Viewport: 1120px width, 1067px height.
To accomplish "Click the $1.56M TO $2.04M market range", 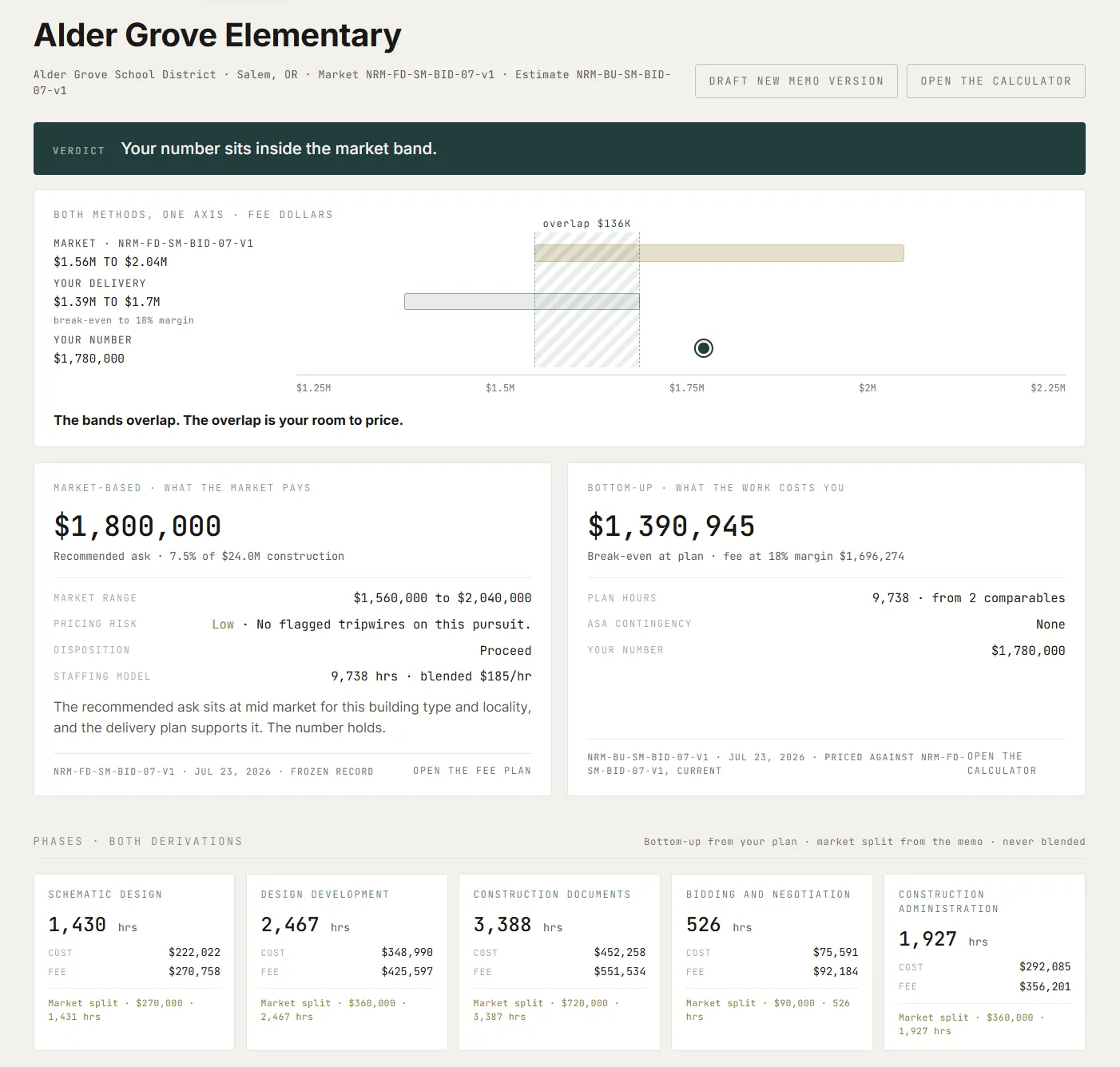I will (110, 262).
